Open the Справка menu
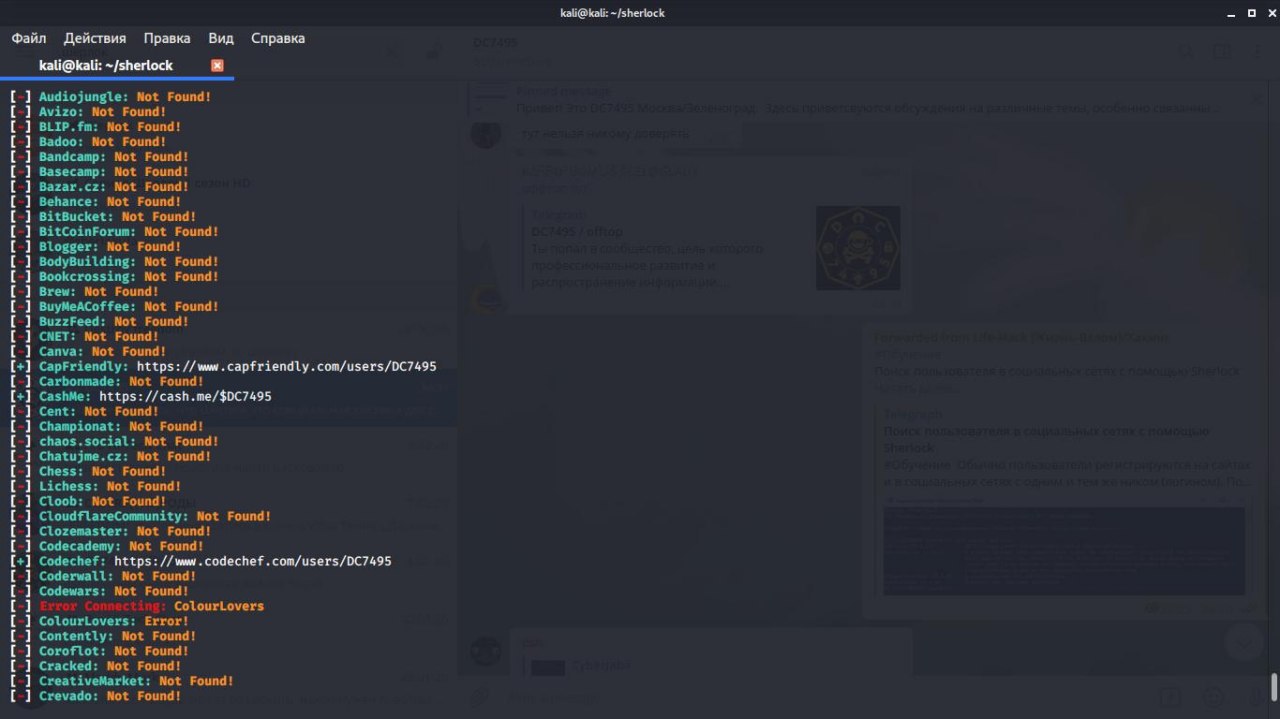The image size is (1280, 719). [278, 38]
